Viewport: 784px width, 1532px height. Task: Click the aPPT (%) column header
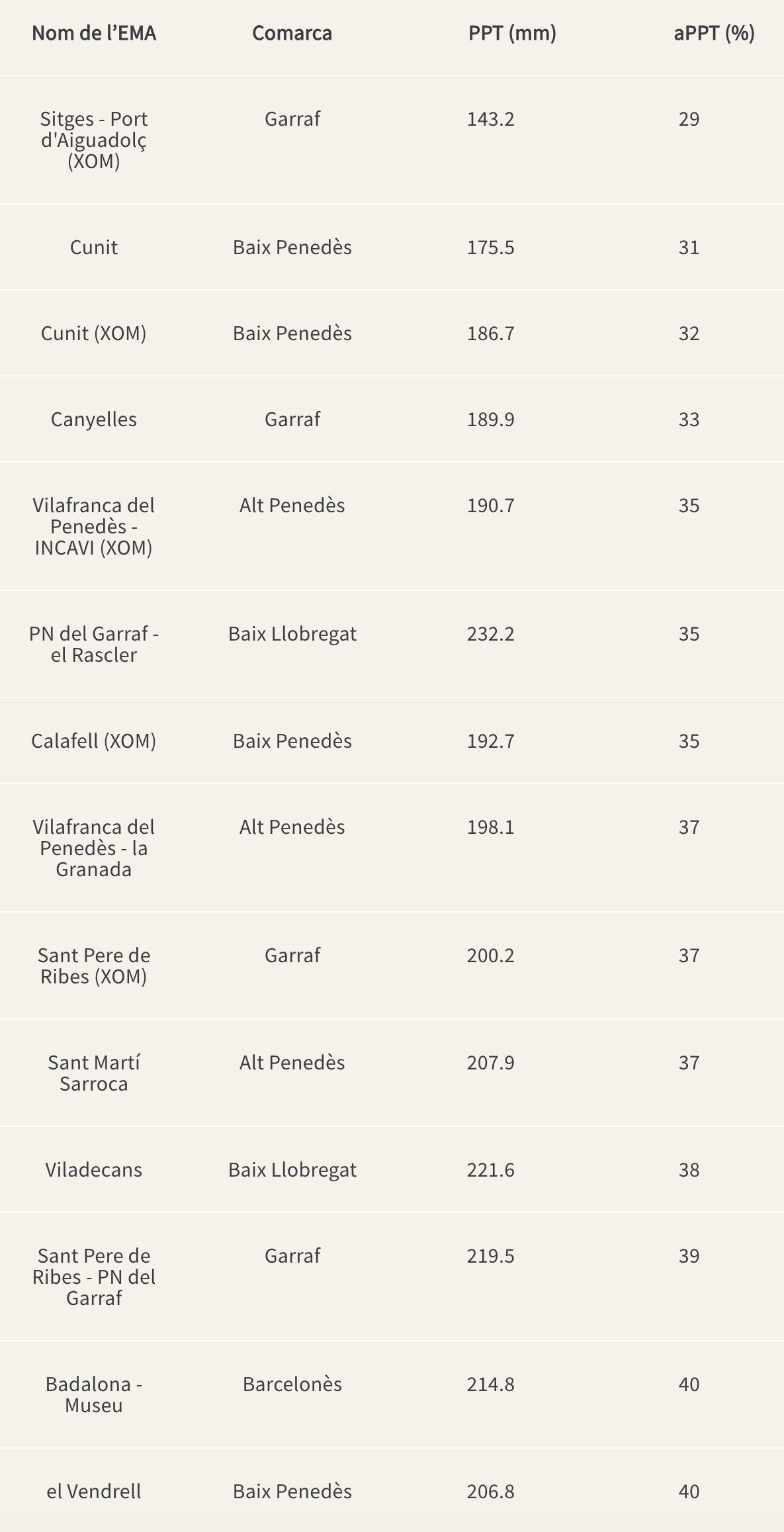(x=714, y=33)
